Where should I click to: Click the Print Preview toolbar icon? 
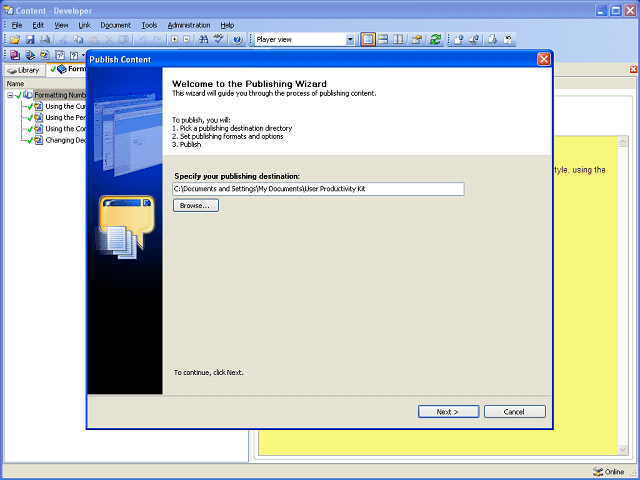pyautogui.click(x=45, y=40)
